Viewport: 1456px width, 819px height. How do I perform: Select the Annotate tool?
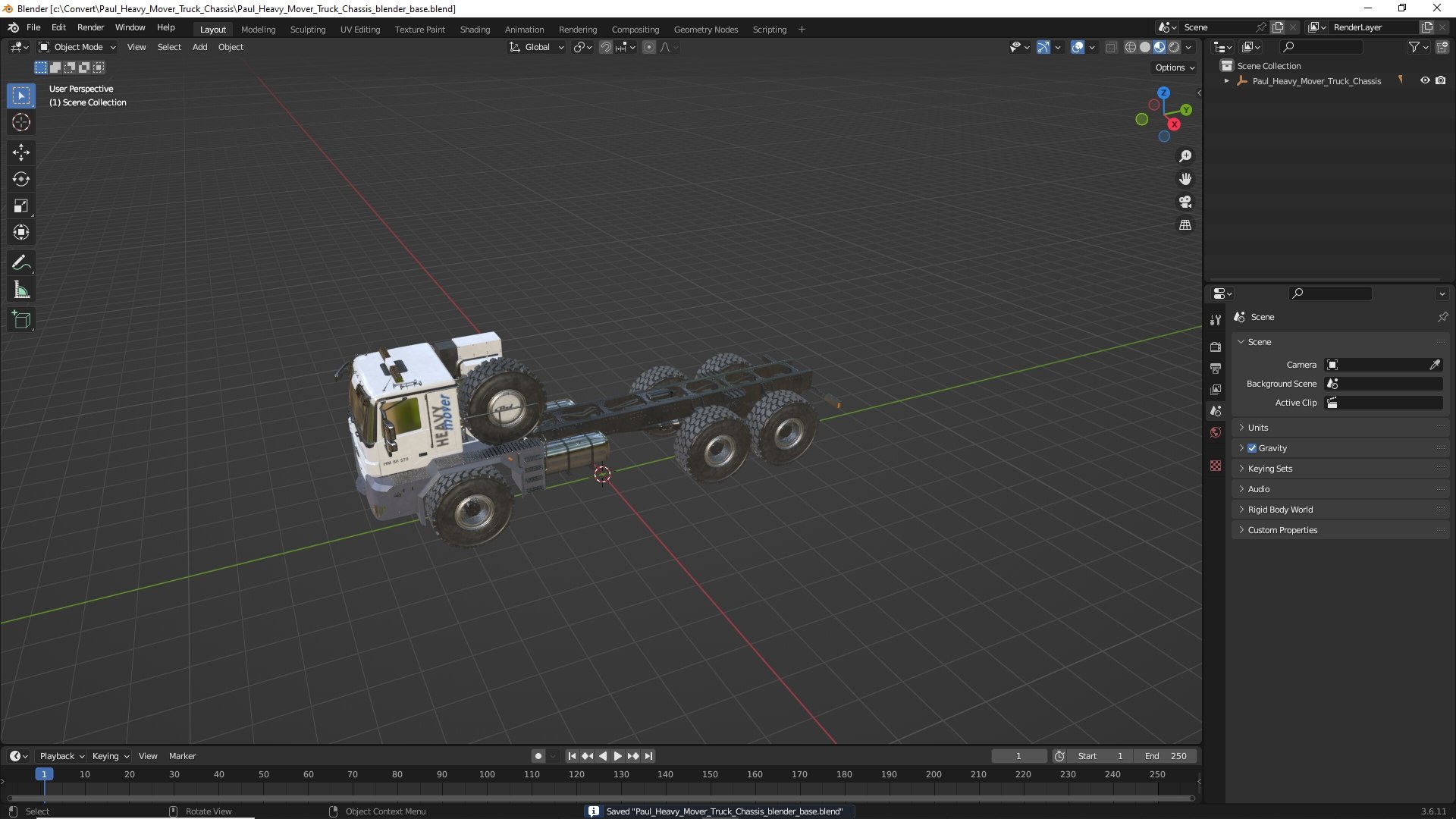pos(21,263)
